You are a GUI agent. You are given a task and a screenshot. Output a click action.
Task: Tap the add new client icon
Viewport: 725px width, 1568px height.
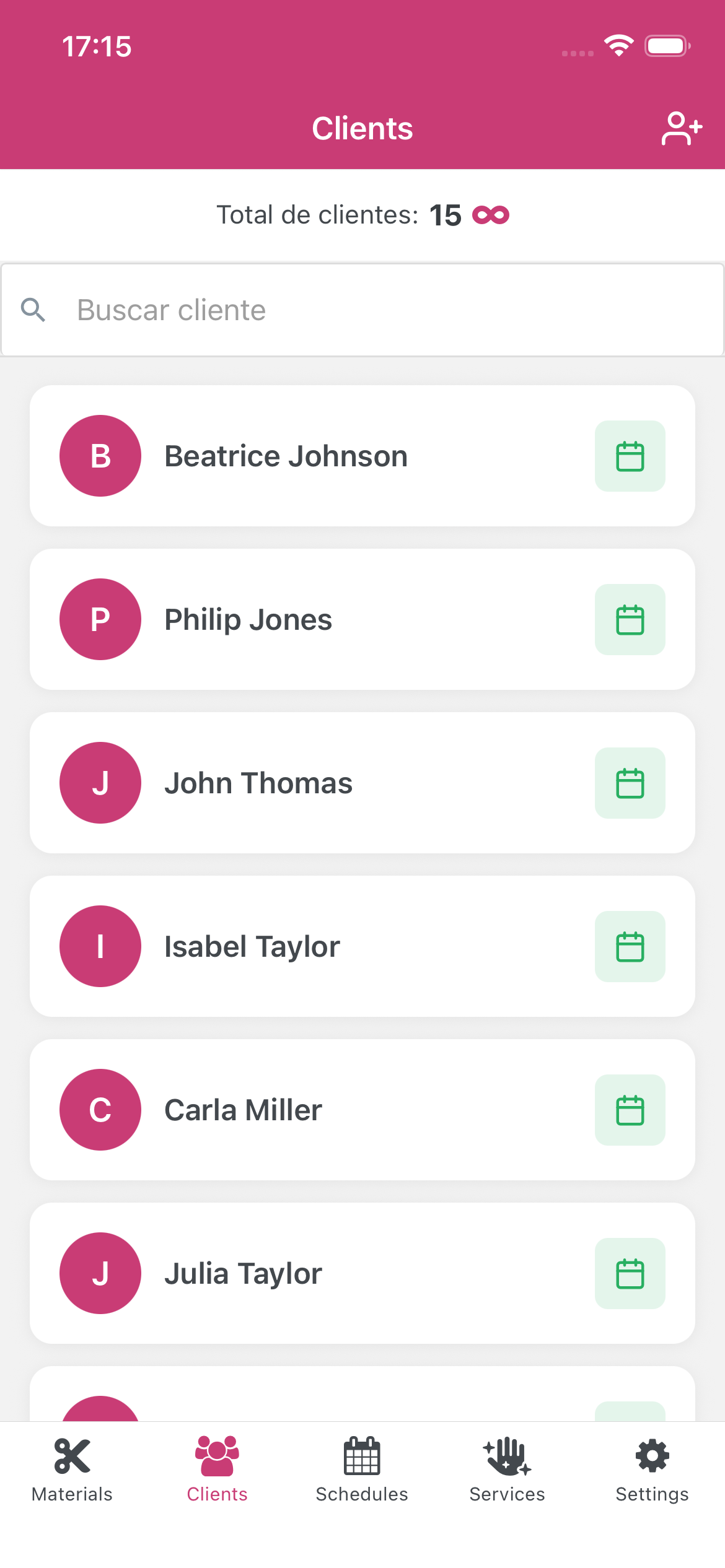click(x=681, y=129)
